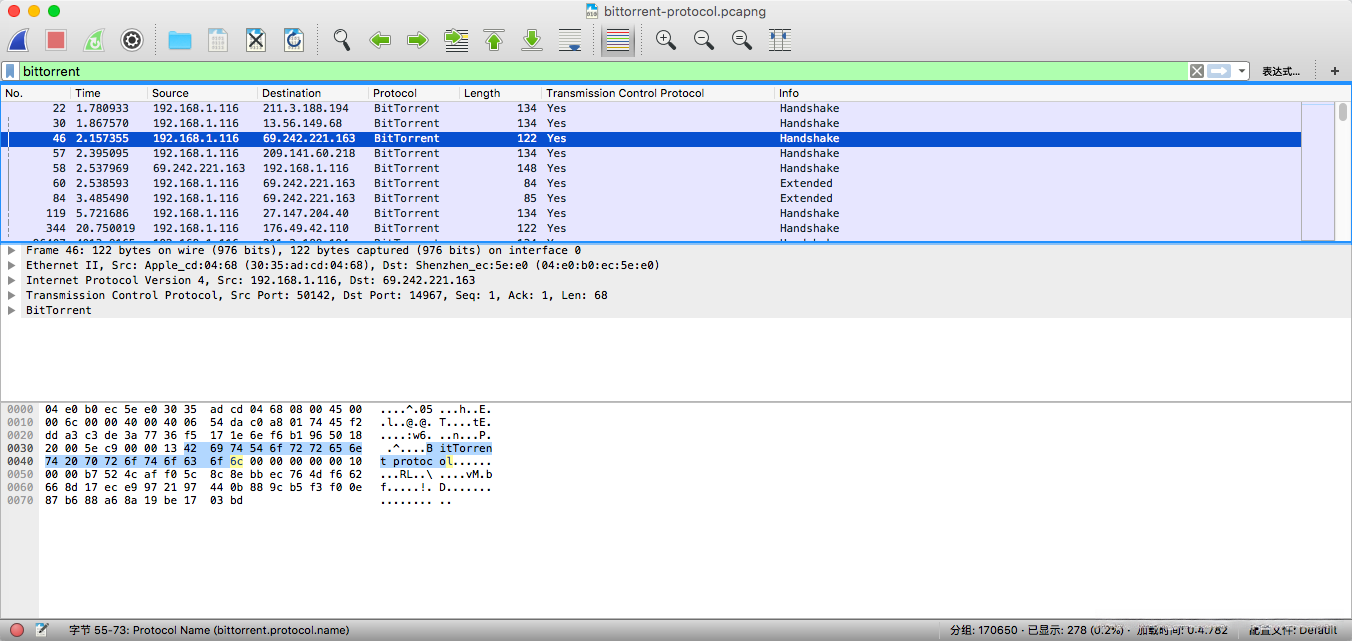Open capture options gear icon
Image resolution: width=1352 pixels, height=641 pixels.
pyautogui.click(x=132, y=40)
